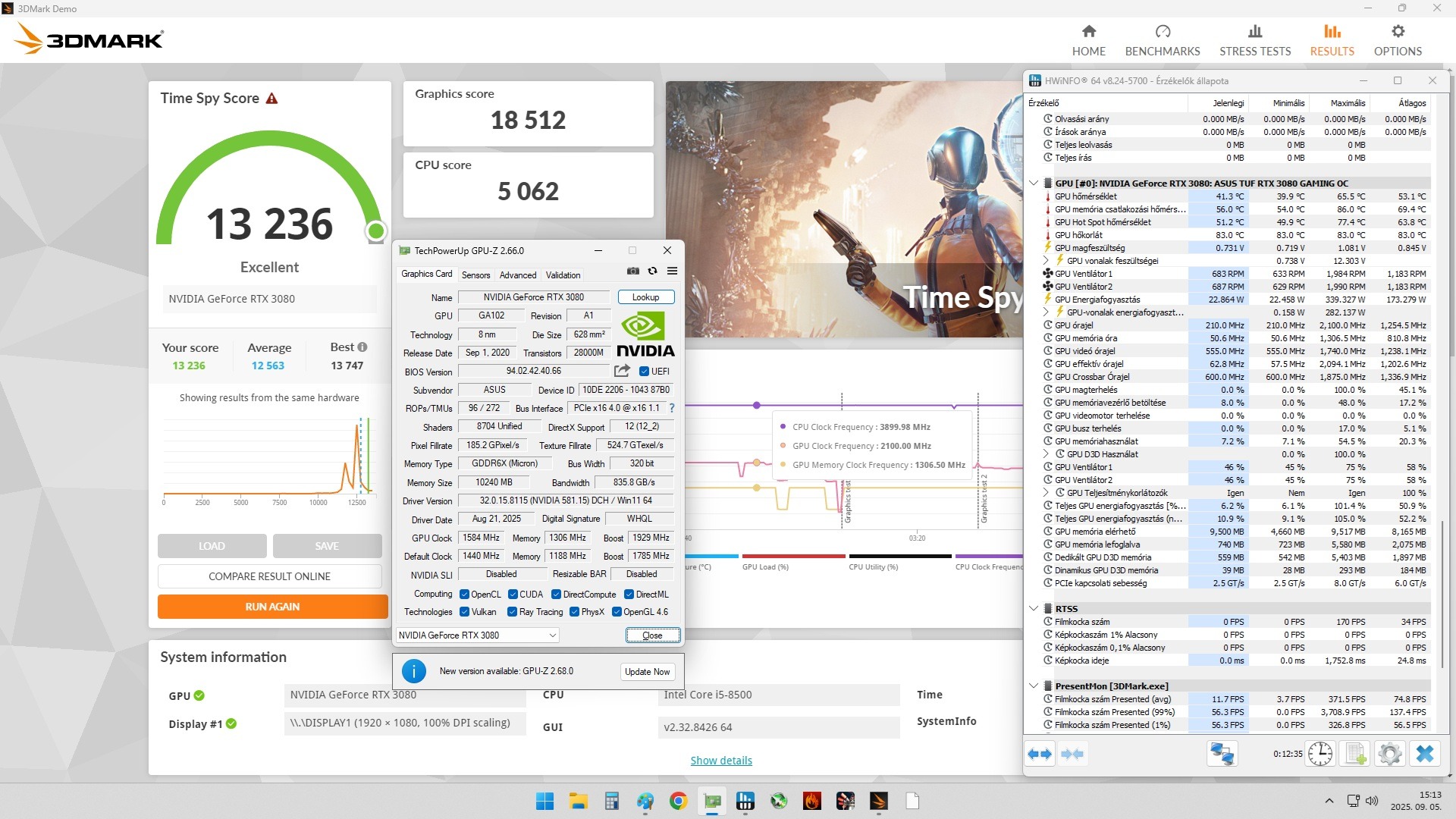Click the Bus Interface question mark
Screen dimensions: 1456x819
[671, 408]
